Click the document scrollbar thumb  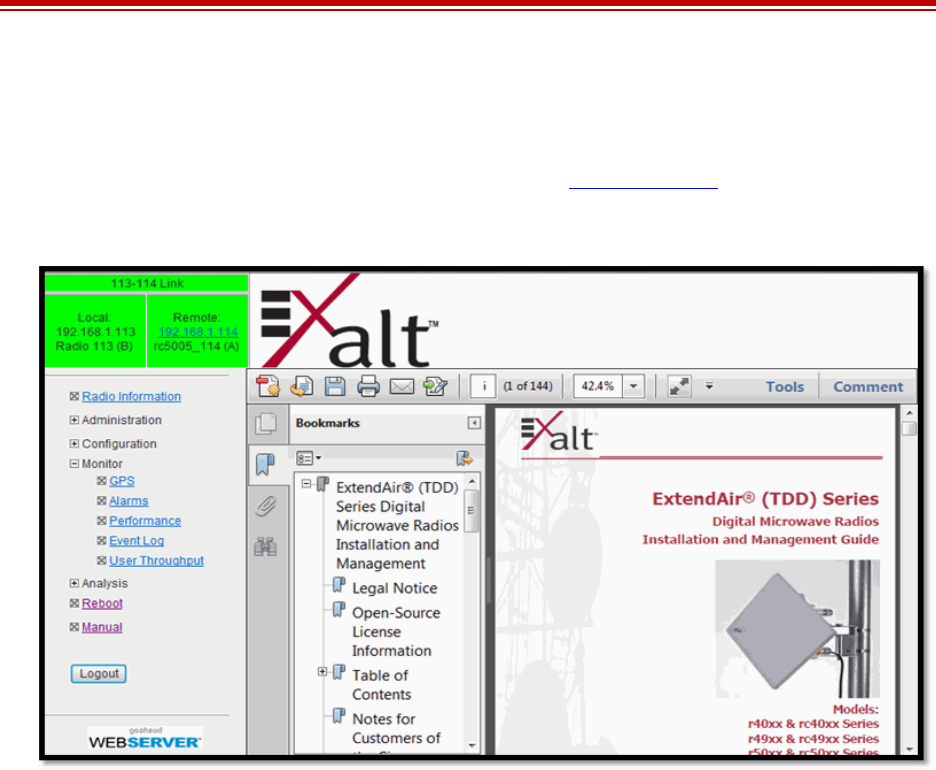pos(909,429)
